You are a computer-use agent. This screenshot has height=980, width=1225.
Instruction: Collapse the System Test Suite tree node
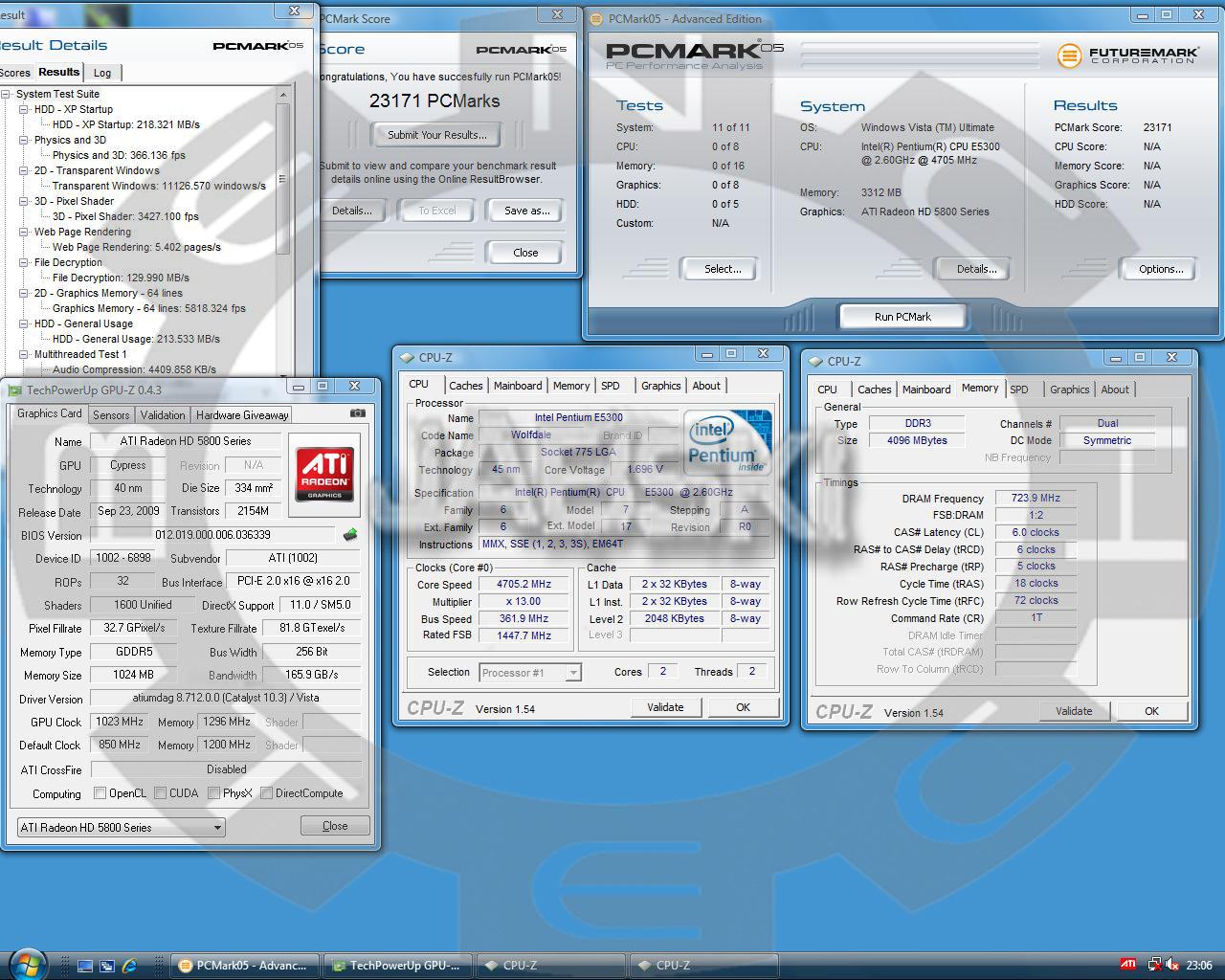click(x=7, y=94)
